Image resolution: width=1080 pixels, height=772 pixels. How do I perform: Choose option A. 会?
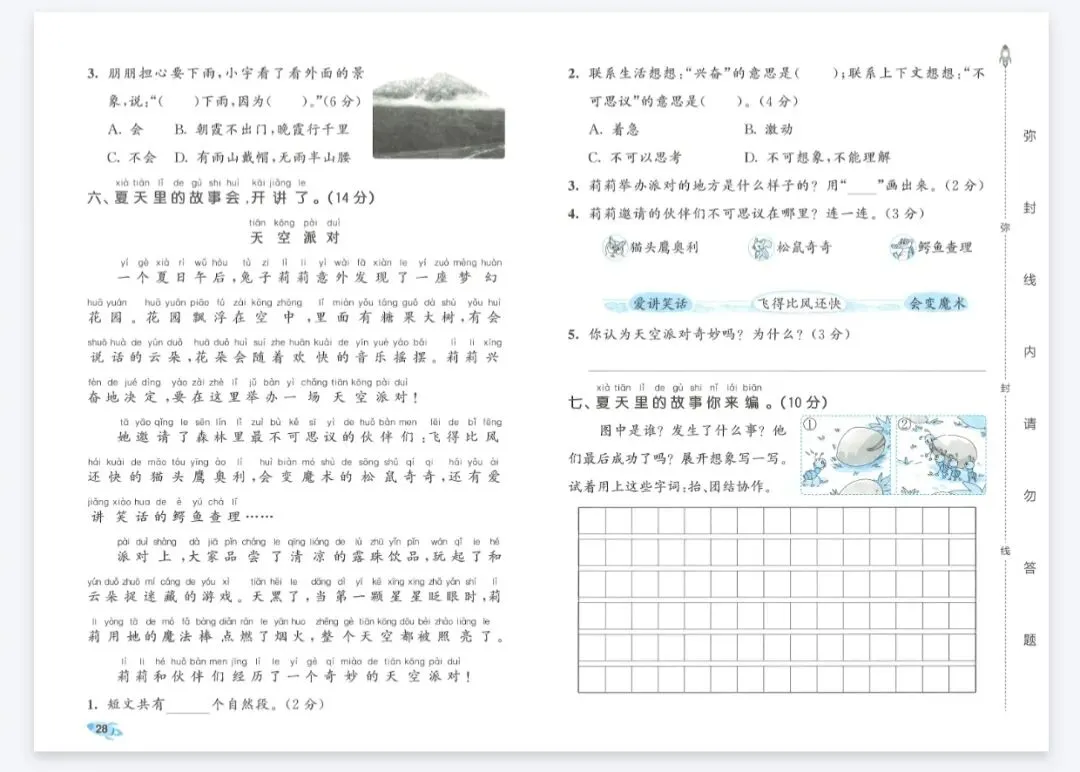[x=125, y=129]
